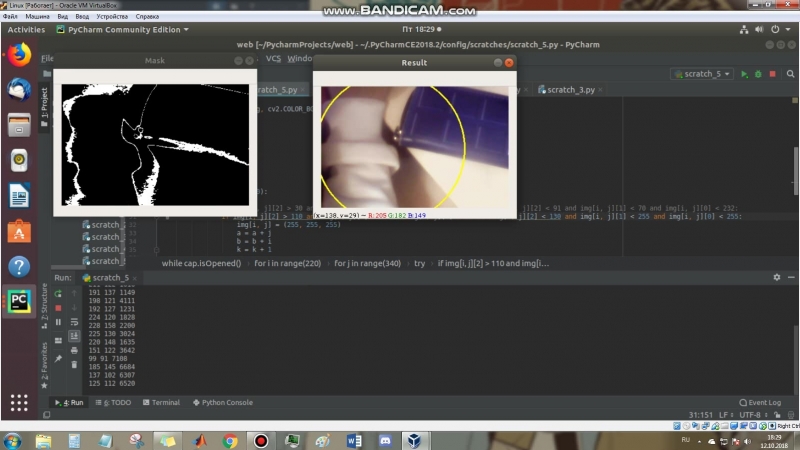Pin the Run tab

[58, 359]
